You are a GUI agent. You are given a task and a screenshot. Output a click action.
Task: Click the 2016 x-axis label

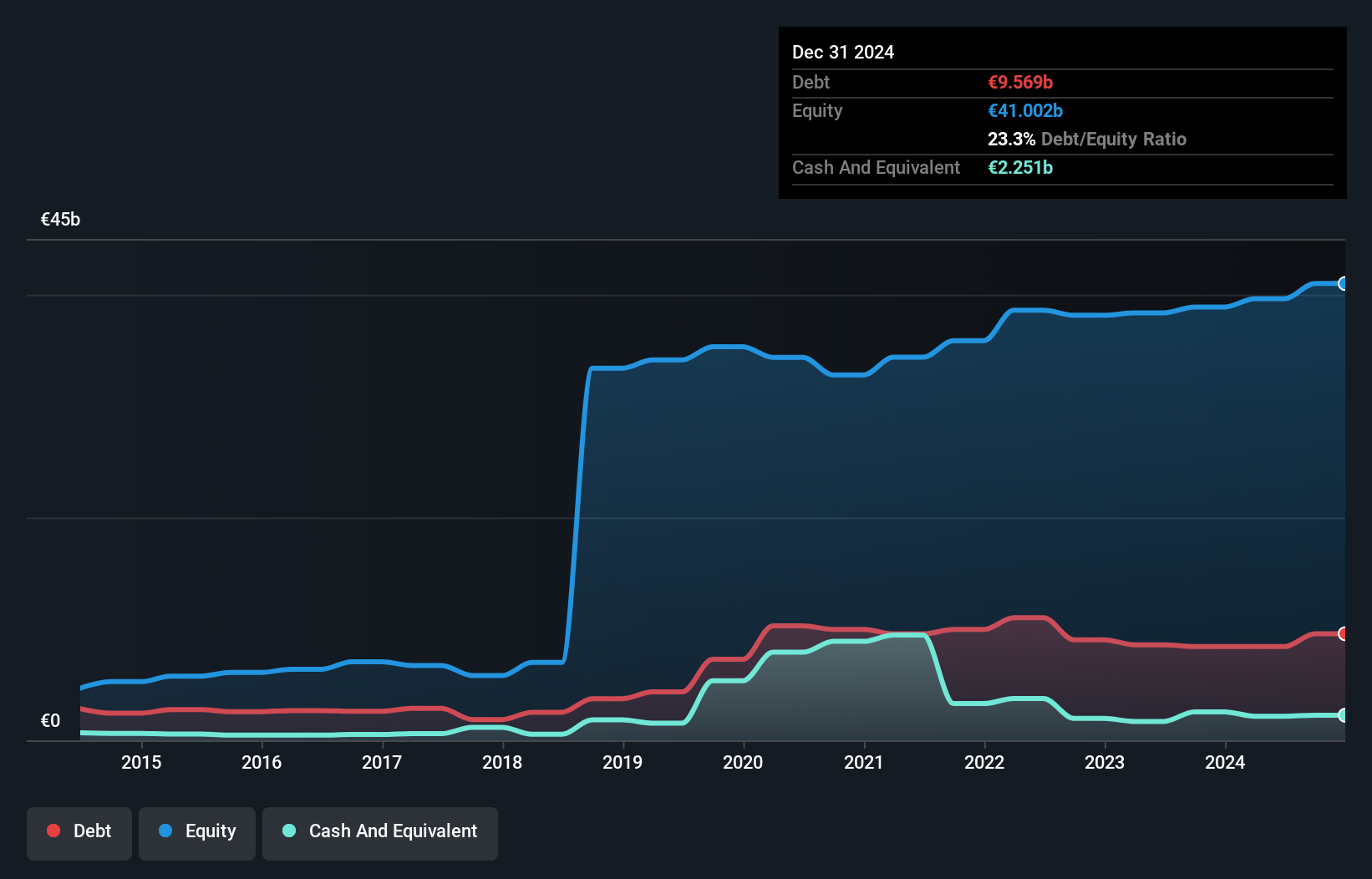[x=262, y=762]
